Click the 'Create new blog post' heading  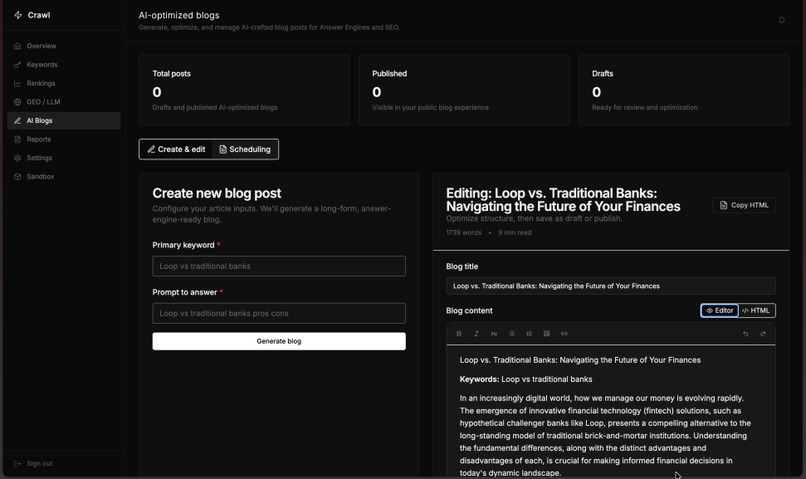(216, 193)
